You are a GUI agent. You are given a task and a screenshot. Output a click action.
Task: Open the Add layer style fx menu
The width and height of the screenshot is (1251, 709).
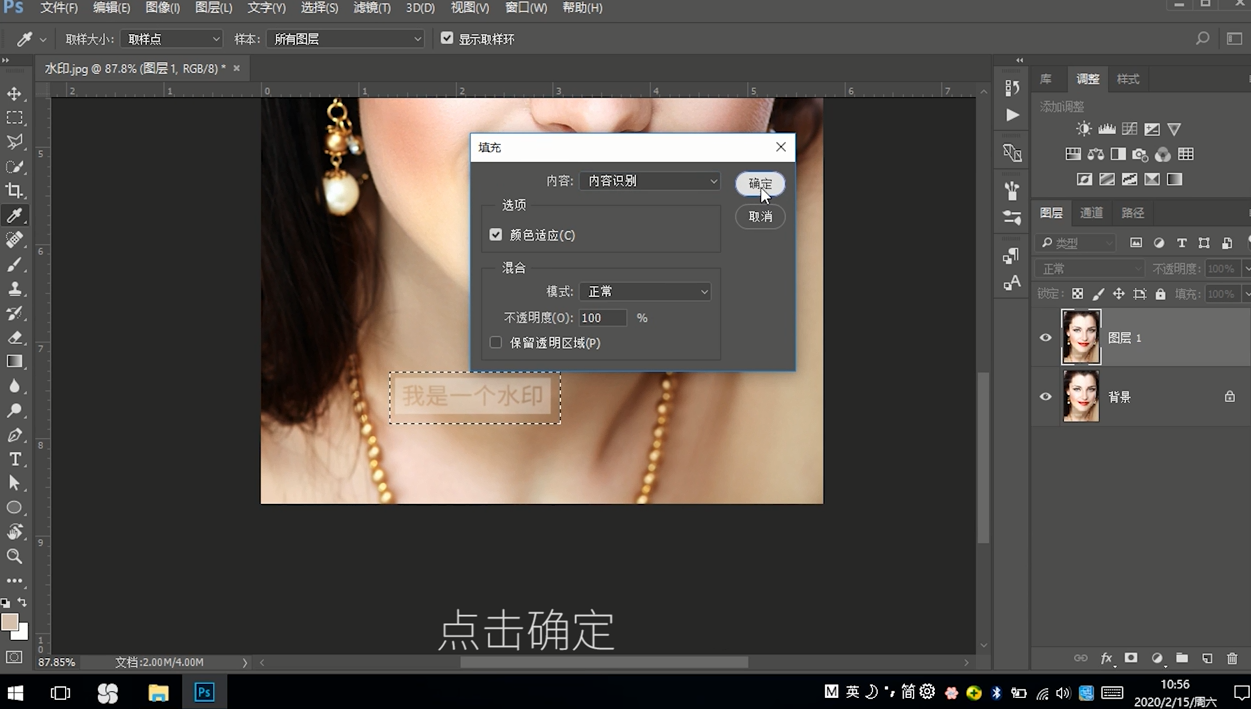click(x=1106, y=658)
